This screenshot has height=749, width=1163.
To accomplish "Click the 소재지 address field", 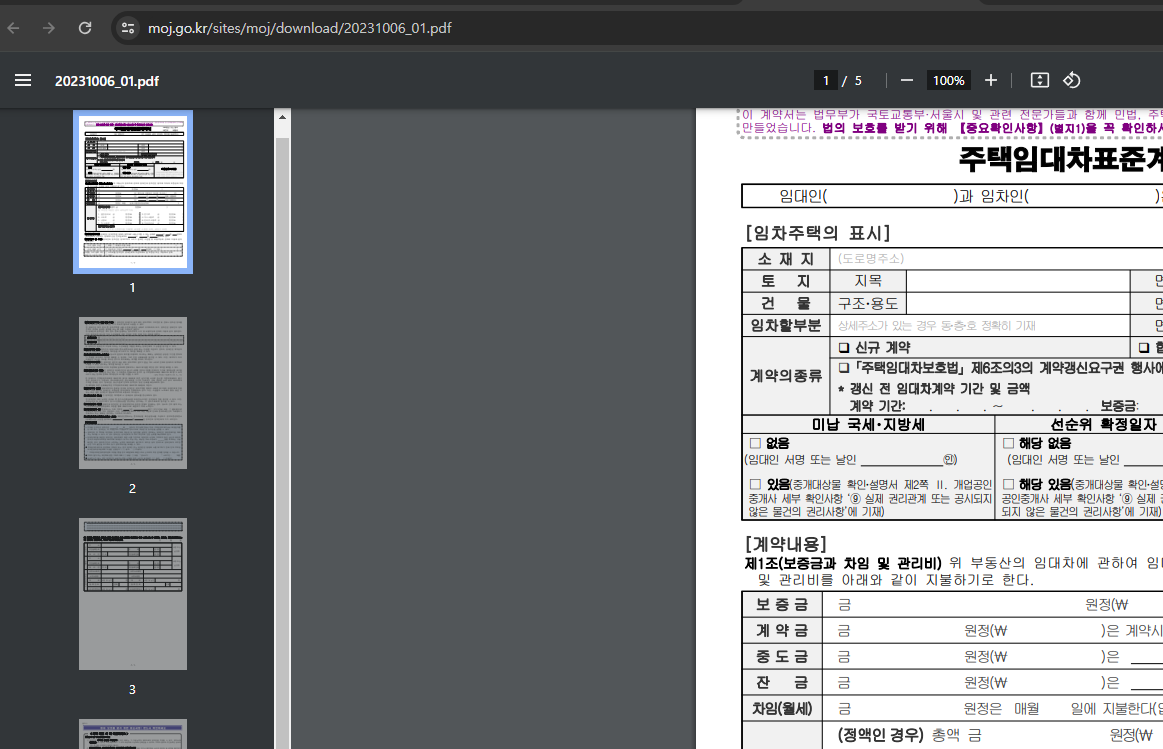I will point(996,259).
